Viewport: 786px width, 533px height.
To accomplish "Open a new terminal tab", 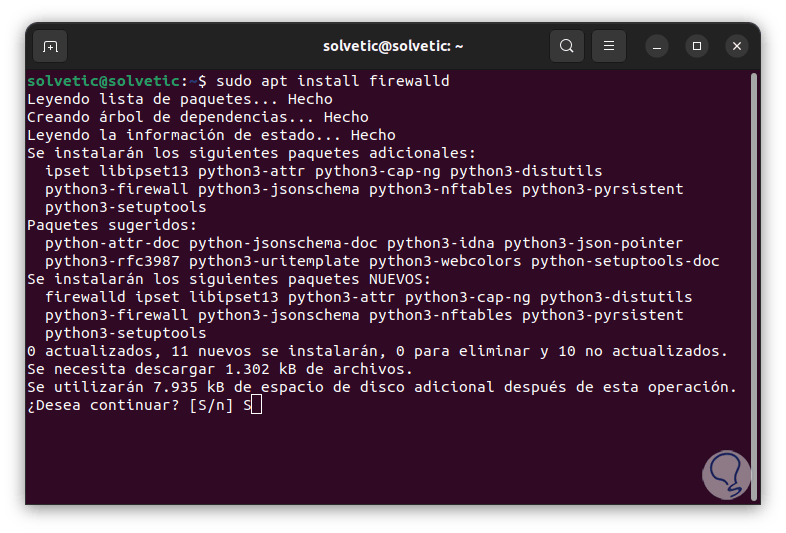I will (50, 46).
